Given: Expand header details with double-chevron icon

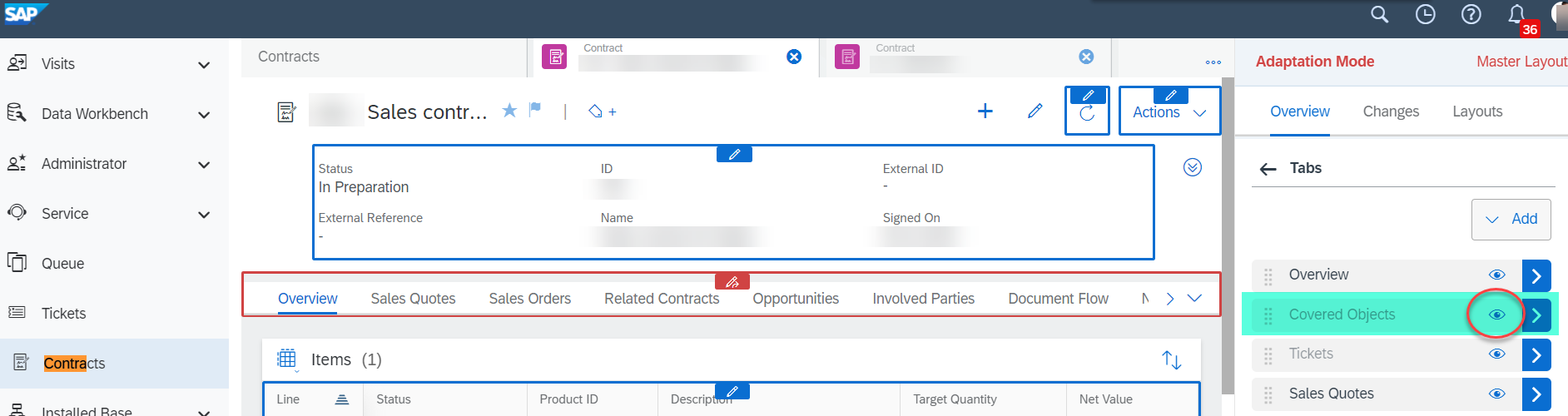Looking at the screenshot, I should click(1193, 167).
